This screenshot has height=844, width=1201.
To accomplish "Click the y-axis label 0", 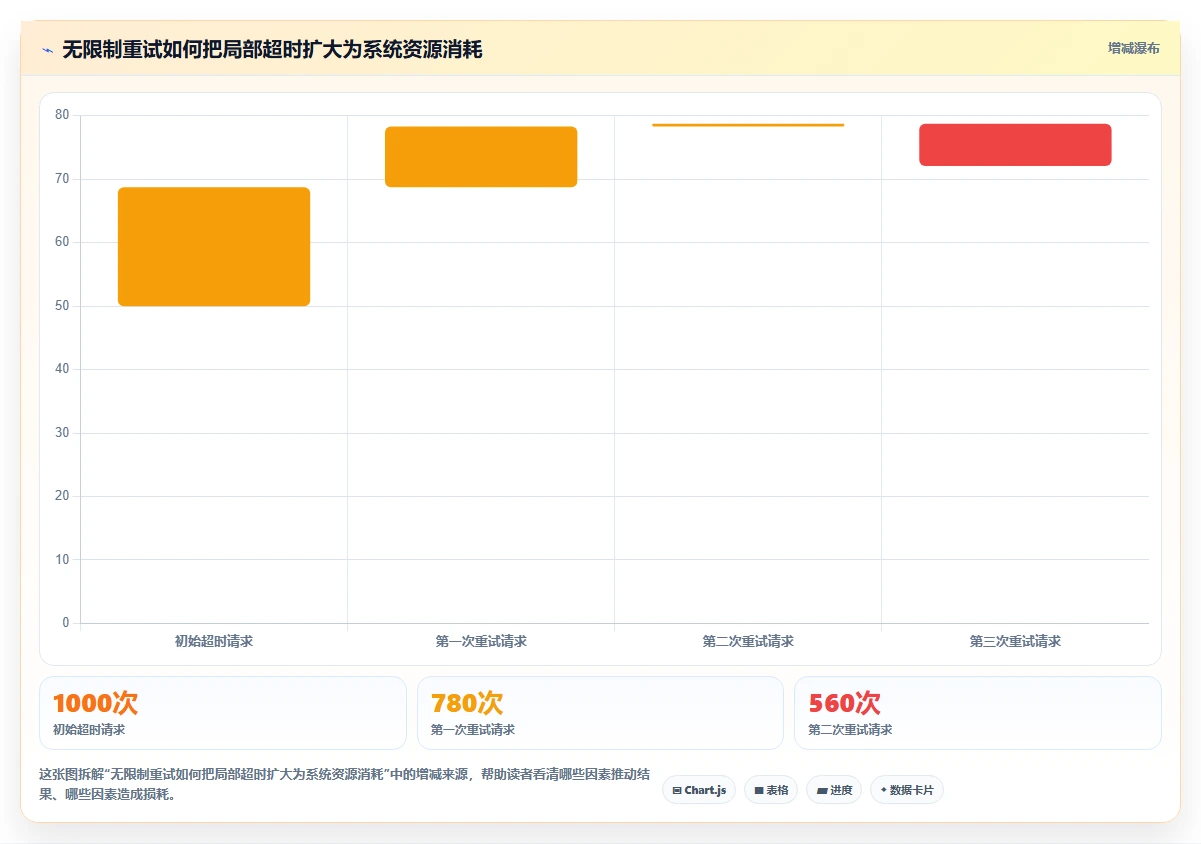I will pos(66,623).
